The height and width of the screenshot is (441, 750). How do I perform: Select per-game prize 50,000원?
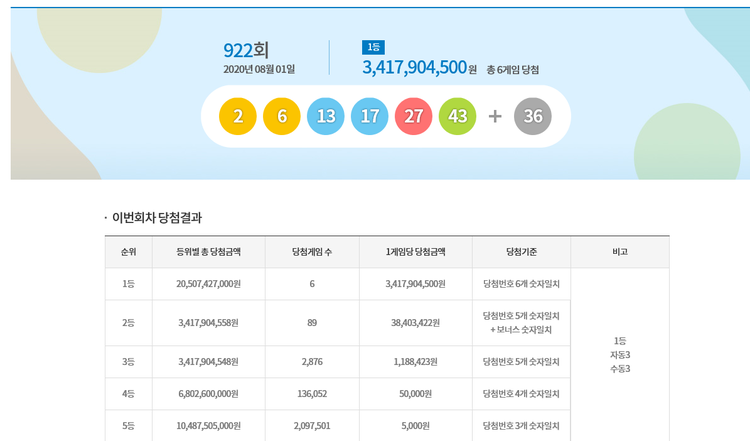416,394
